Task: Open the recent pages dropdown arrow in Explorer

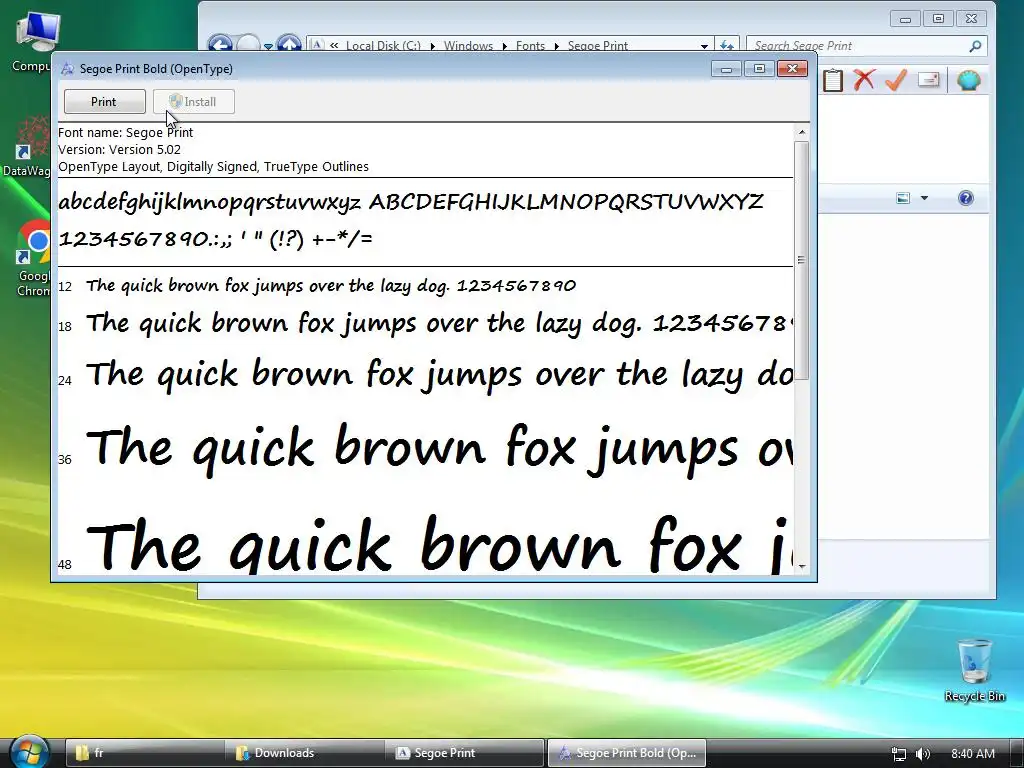Action: click(268, 46)
